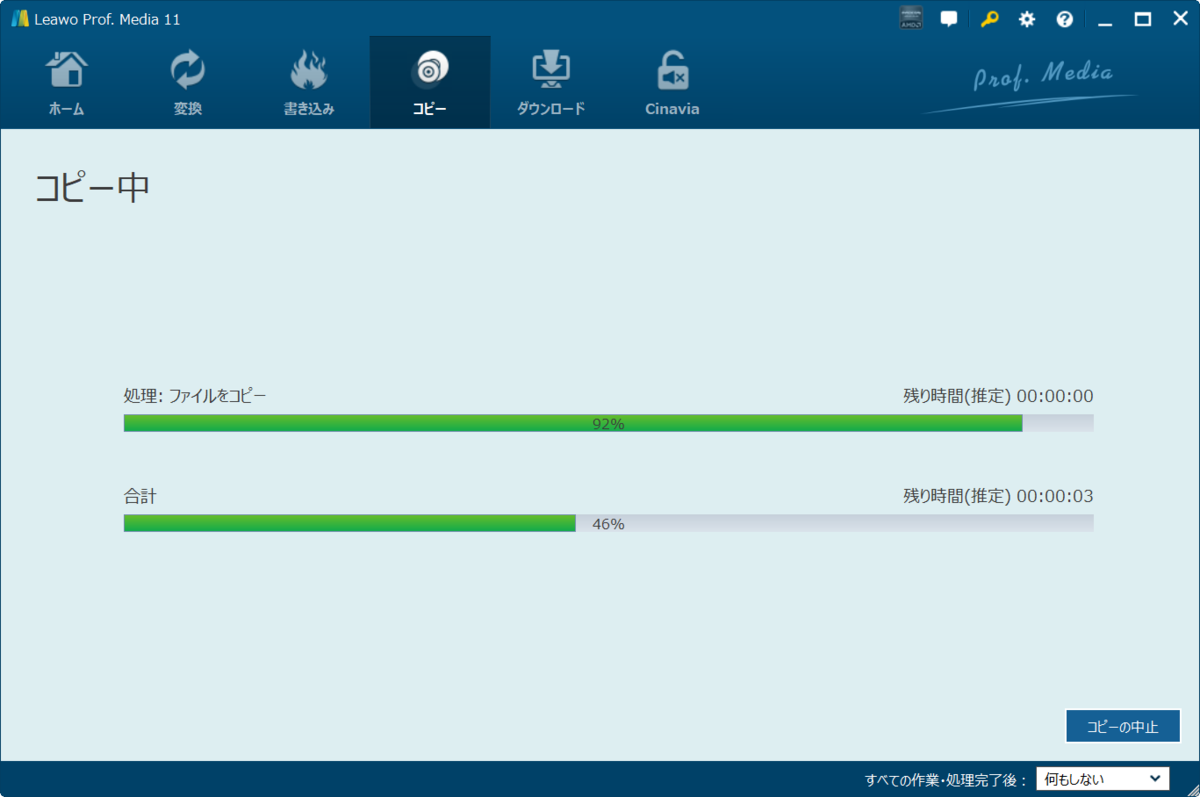The width and height of the screenshot is (1200, 797).
Task: Select the コピー (Copy) module tab
Action: [x=430, y=84]
